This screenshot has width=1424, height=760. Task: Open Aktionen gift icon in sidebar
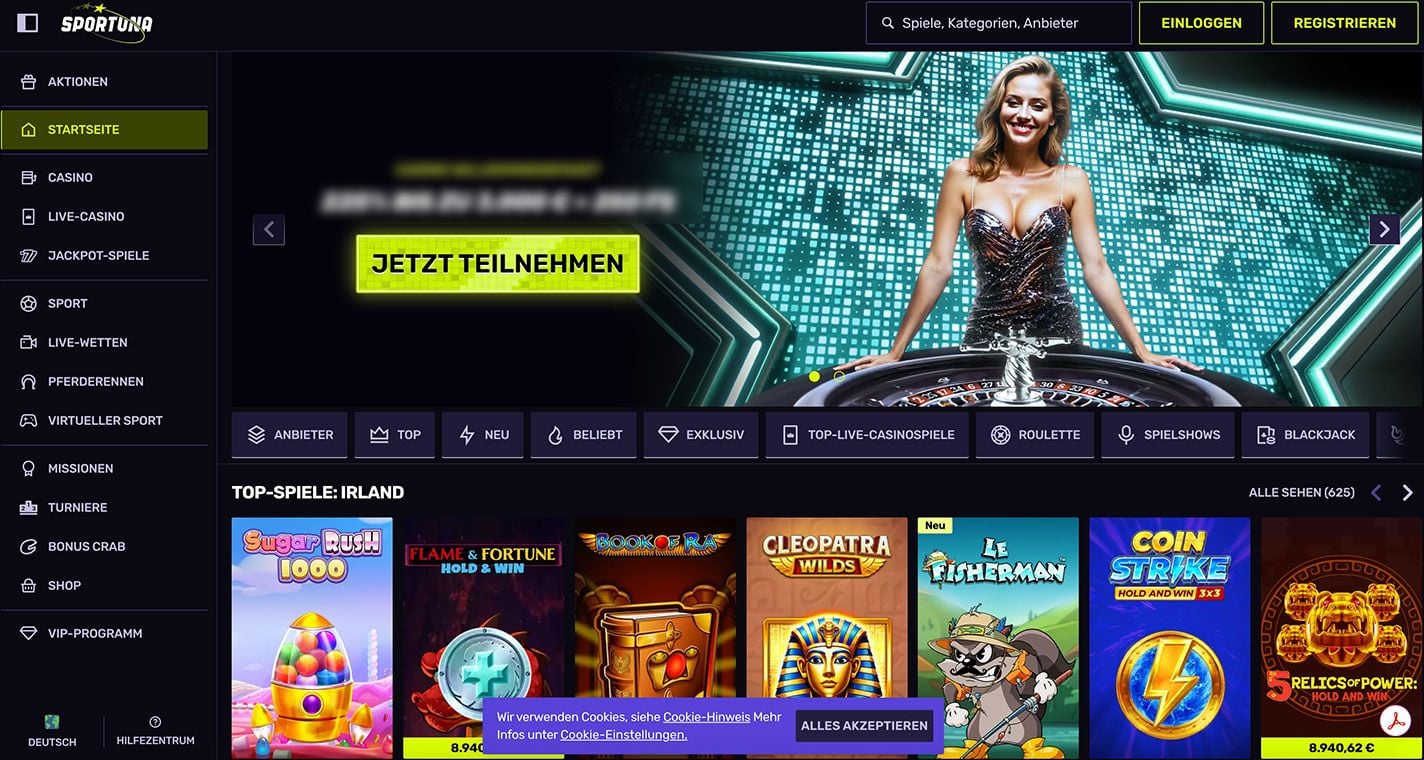[x=28, y=82]
